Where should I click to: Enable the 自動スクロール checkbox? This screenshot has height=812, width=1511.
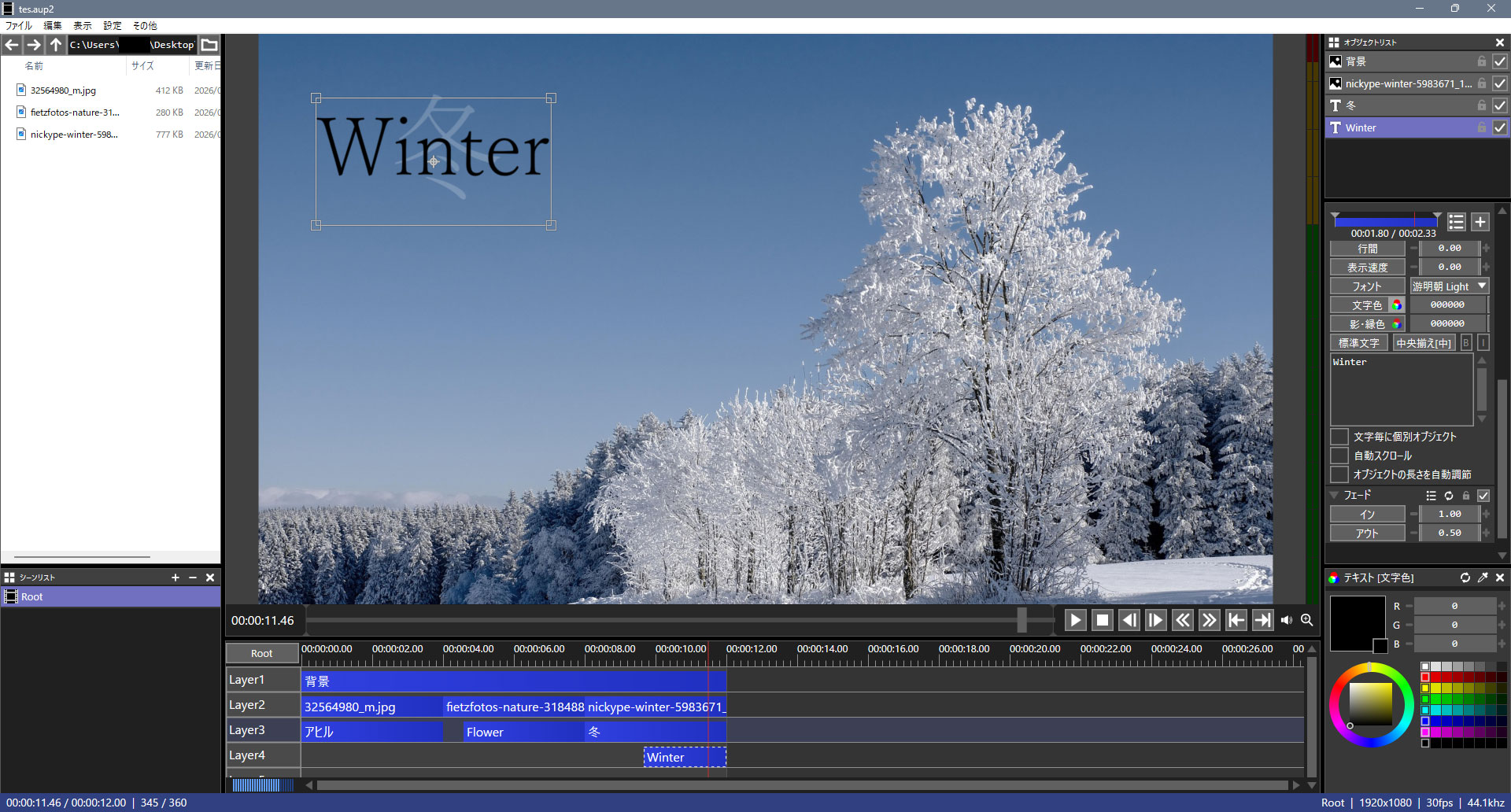(1339, 456)
